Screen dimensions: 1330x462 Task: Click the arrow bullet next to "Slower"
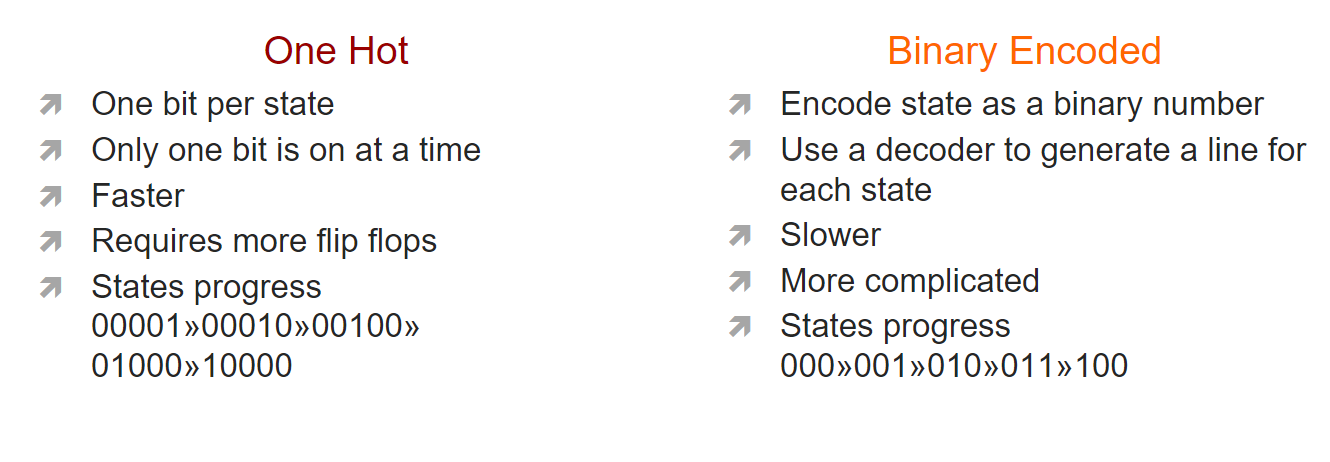coord(740,236)
